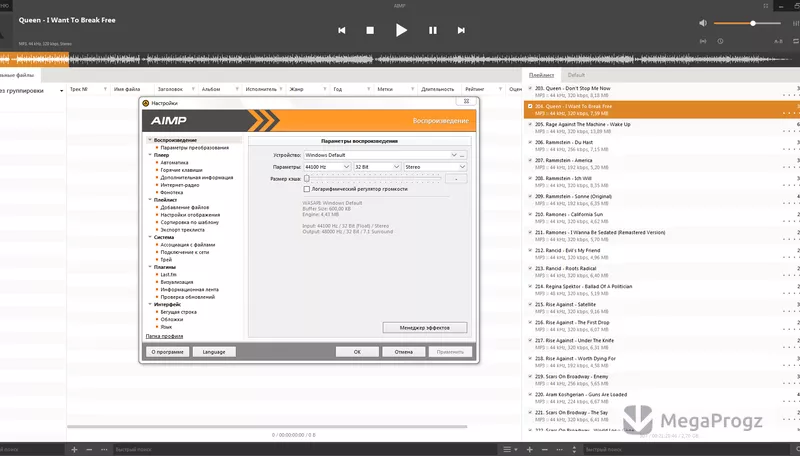
Task: Click the icon left of the clock icon
Action: pyautogui.click(x=703, y=41)
